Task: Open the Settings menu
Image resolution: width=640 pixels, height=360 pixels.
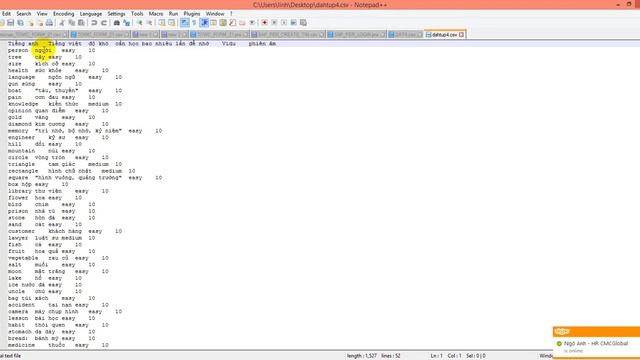Action: [116, 13]
